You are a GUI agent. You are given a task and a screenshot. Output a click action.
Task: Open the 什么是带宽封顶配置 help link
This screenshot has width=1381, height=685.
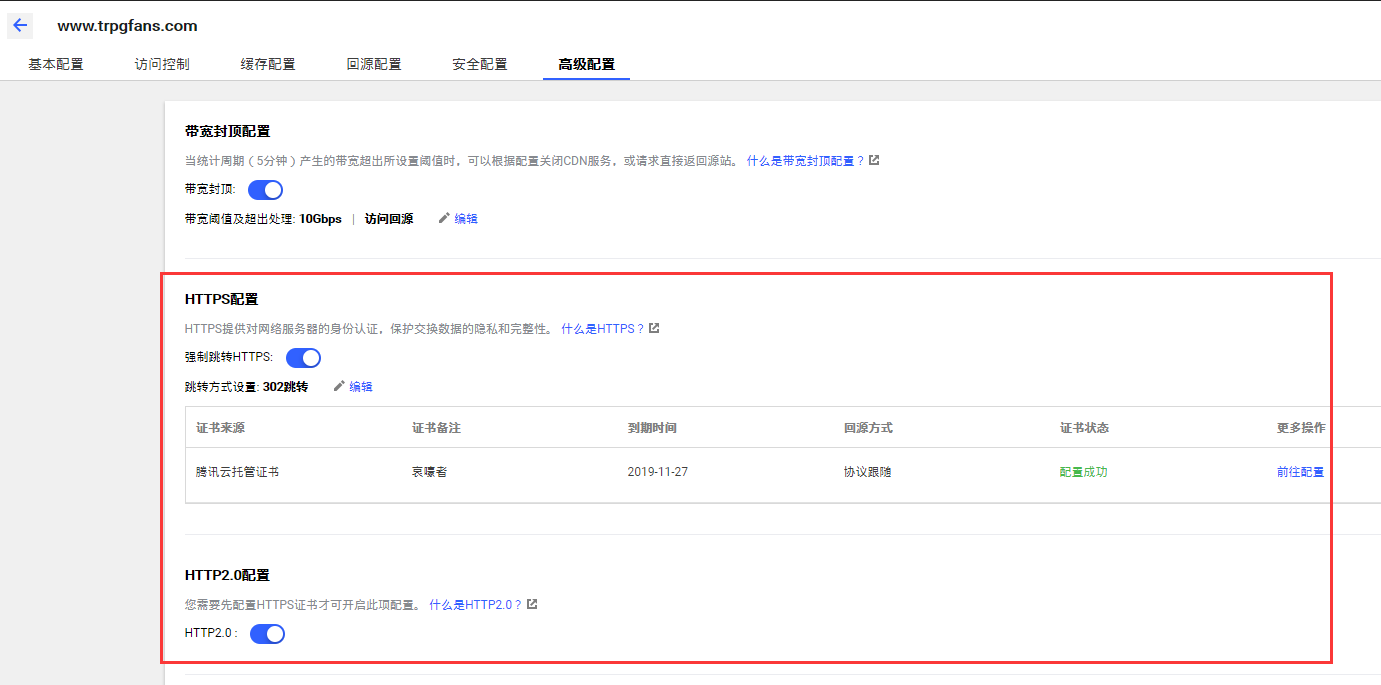(x=805, y=160)
